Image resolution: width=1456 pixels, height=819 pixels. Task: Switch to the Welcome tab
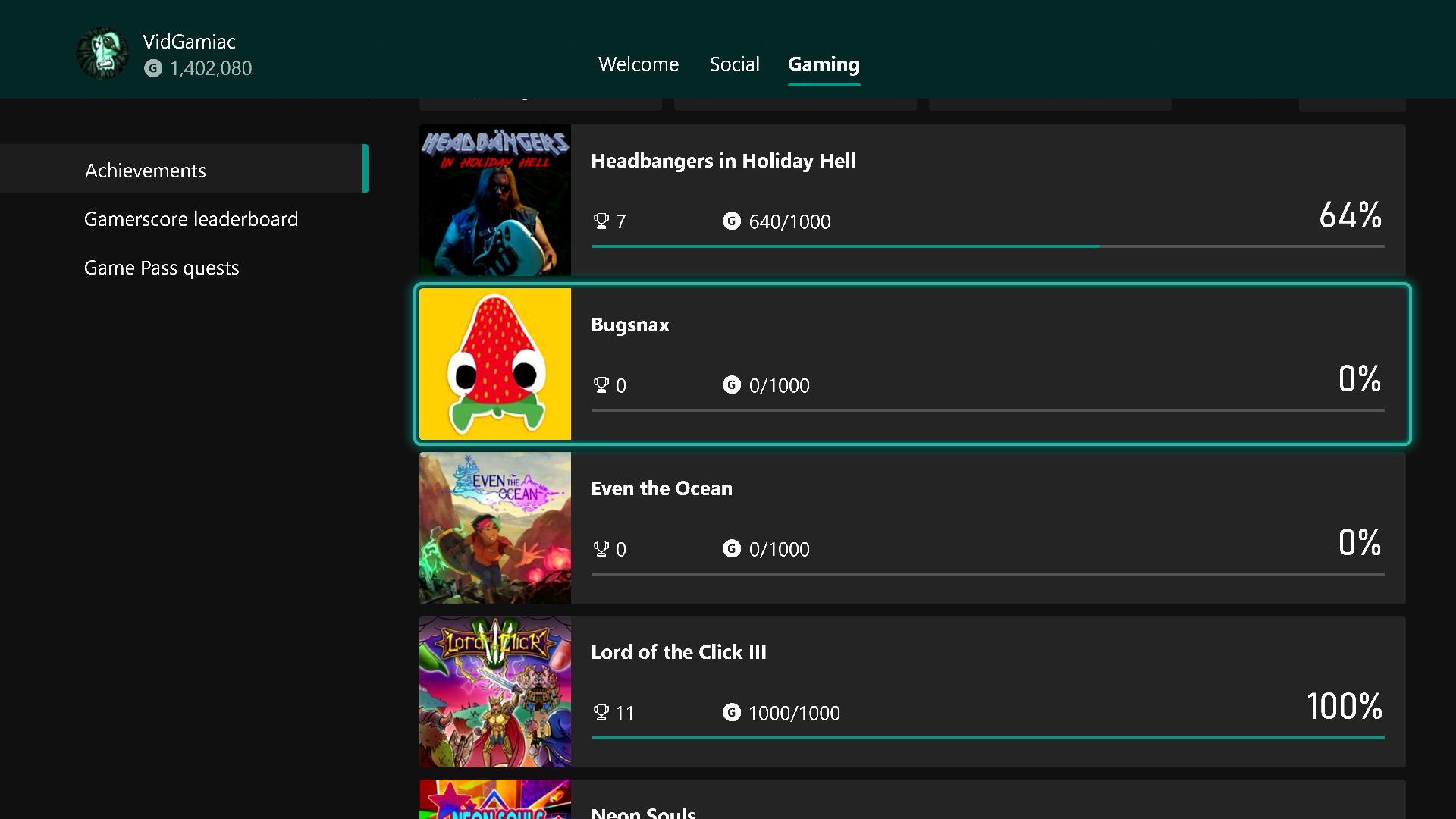(638, 64)
